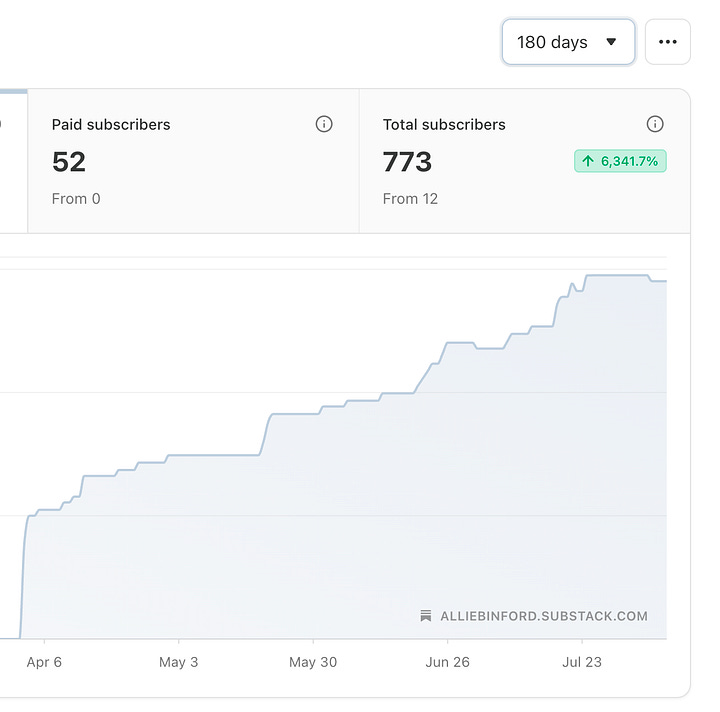The height and width of the screenshot is (712, 720).
Task: Click the 773 total subscribers number
Action: (x=407, y=162)
